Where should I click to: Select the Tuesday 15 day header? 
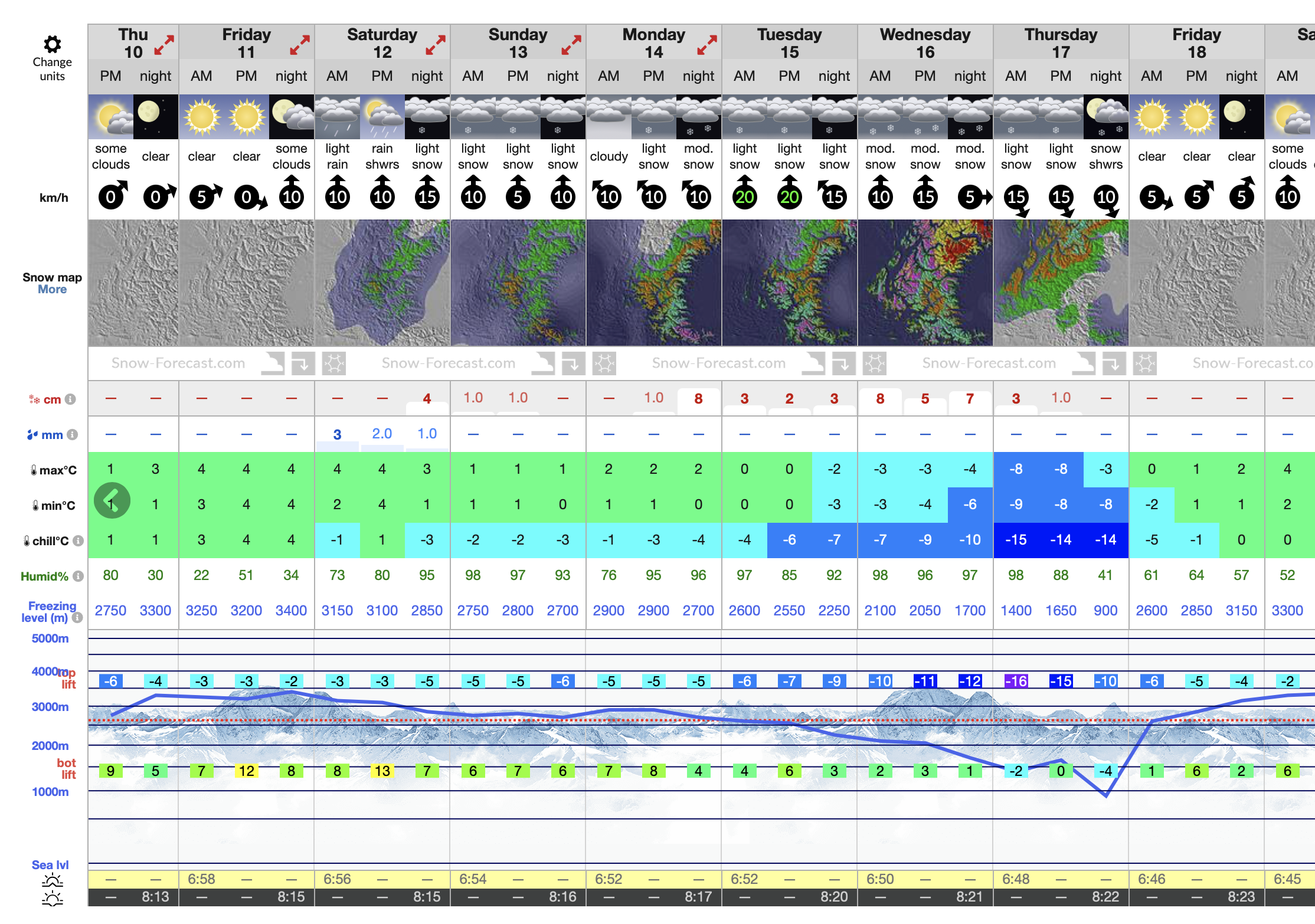pyautogui.click(x=789, y=43)
